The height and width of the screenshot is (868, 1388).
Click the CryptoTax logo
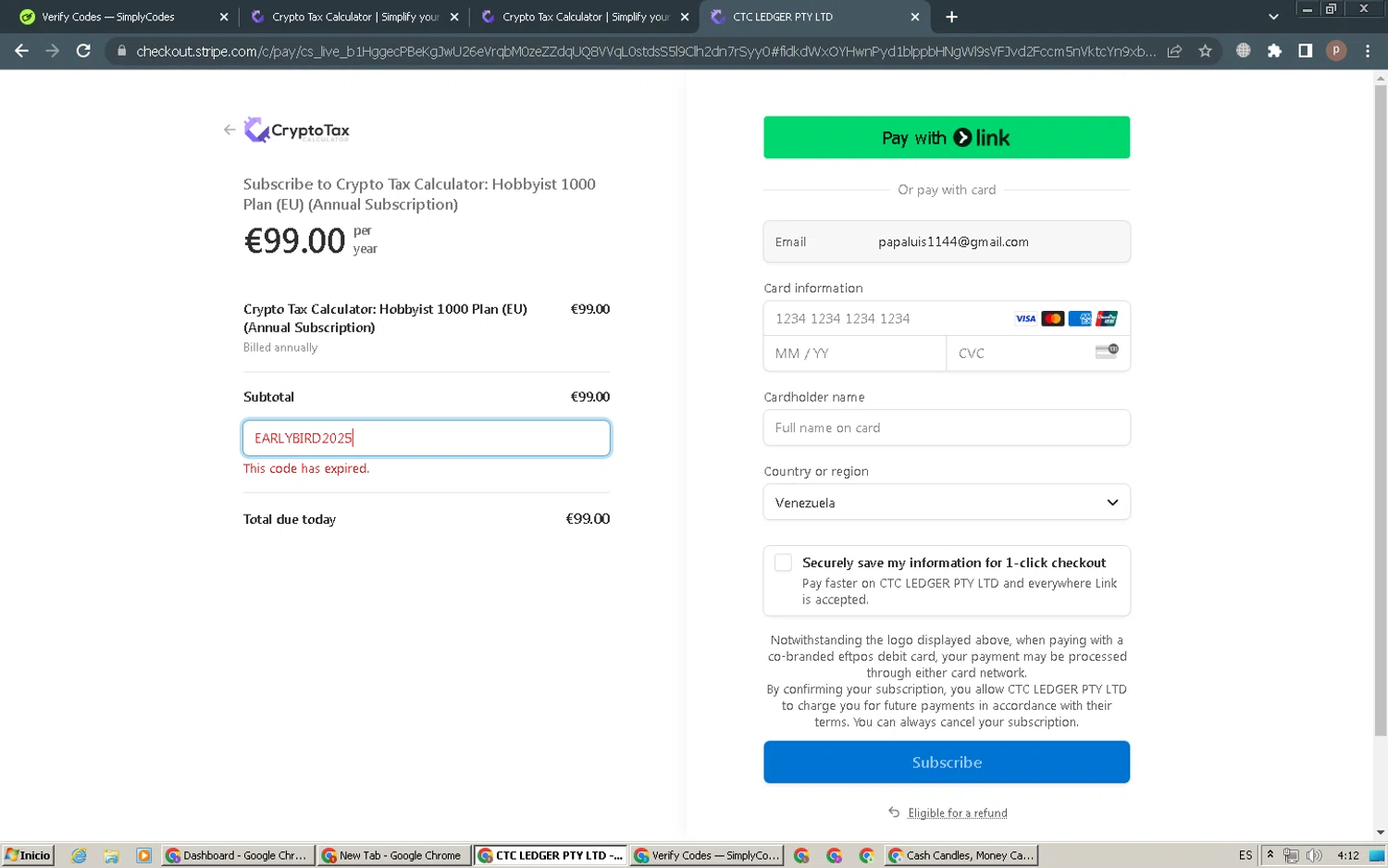pyautogui.click(x=297, y=130)
